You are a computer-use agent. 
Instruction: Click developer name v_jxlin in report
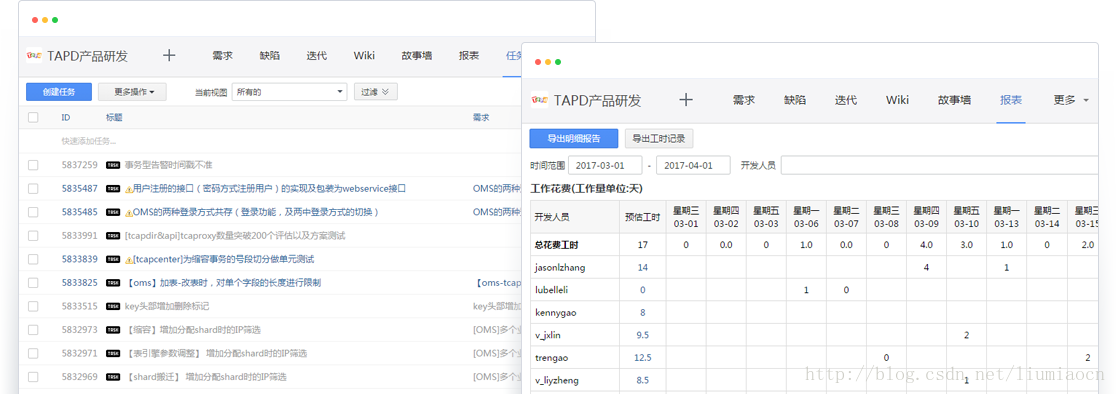549,335
